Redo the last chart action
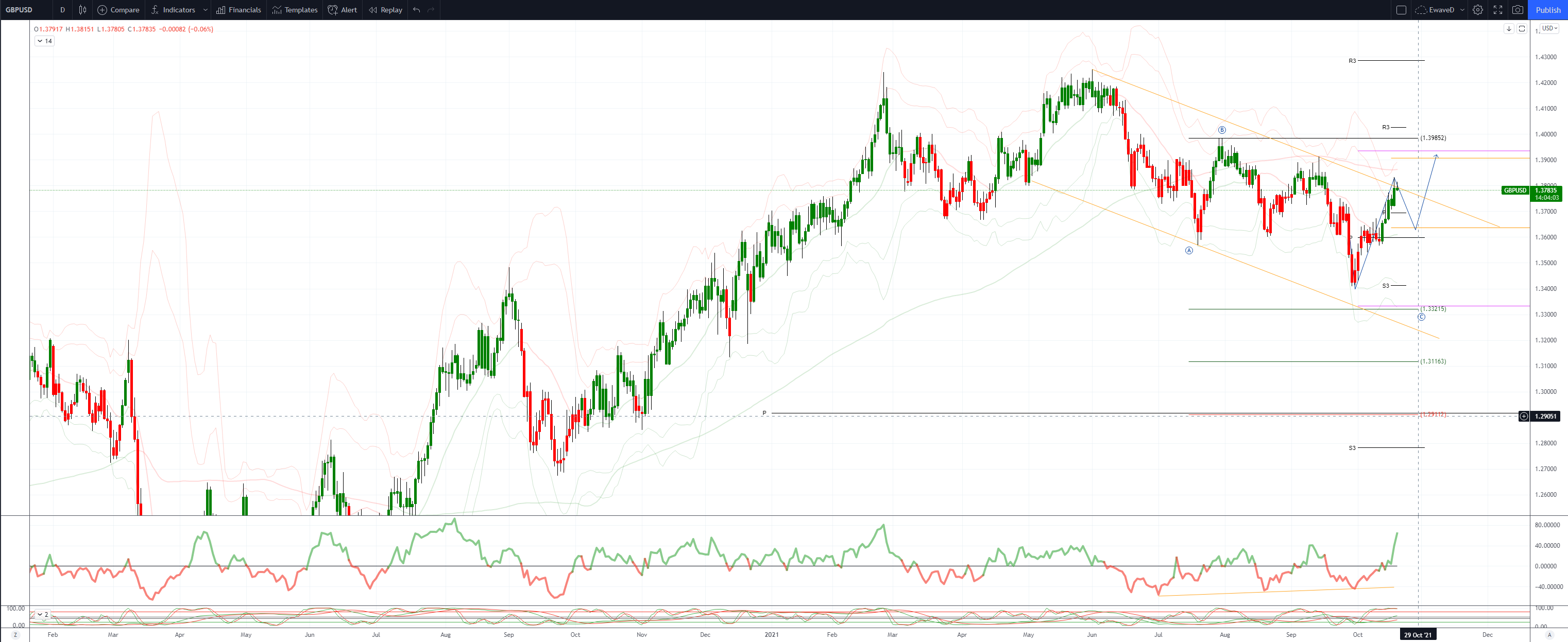Screen dimensions: 1568x642 431,10
